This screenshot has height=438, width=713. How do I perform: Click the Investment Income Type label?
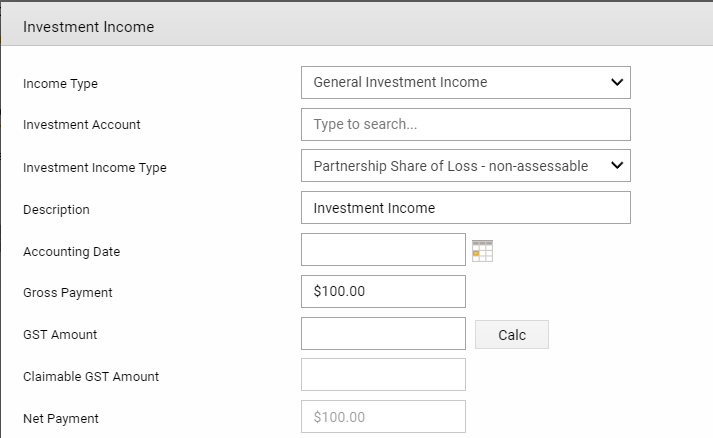point(95,168)
